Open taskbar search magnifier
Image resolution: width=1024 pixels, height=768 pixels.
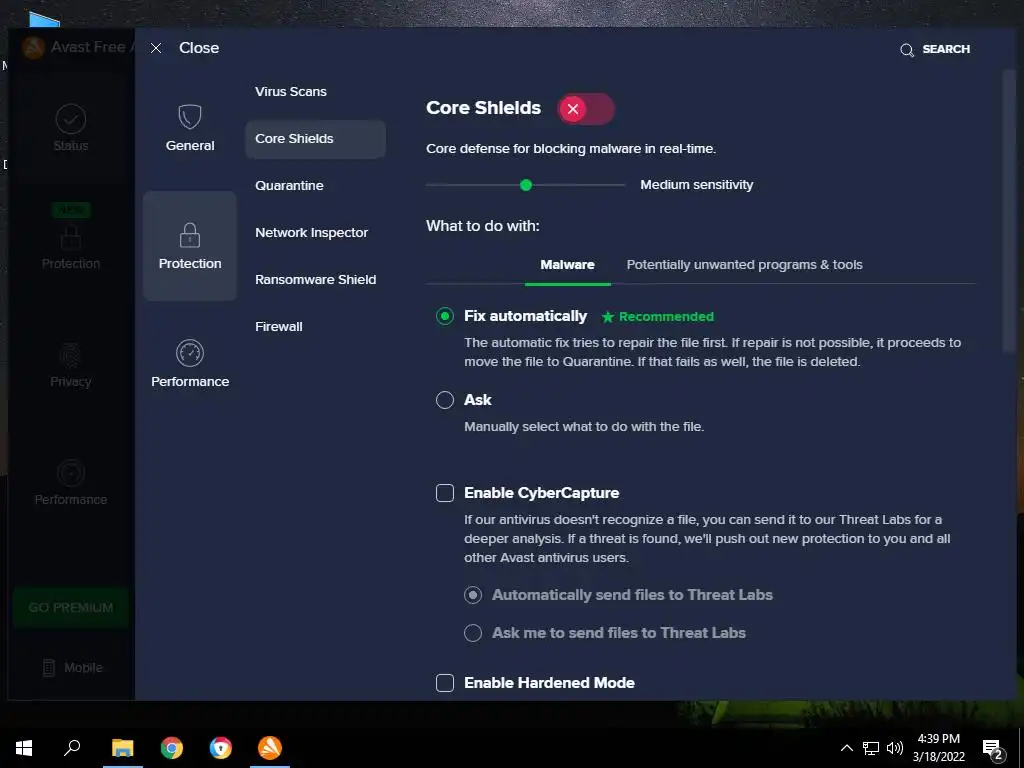(x=72, y=748)
